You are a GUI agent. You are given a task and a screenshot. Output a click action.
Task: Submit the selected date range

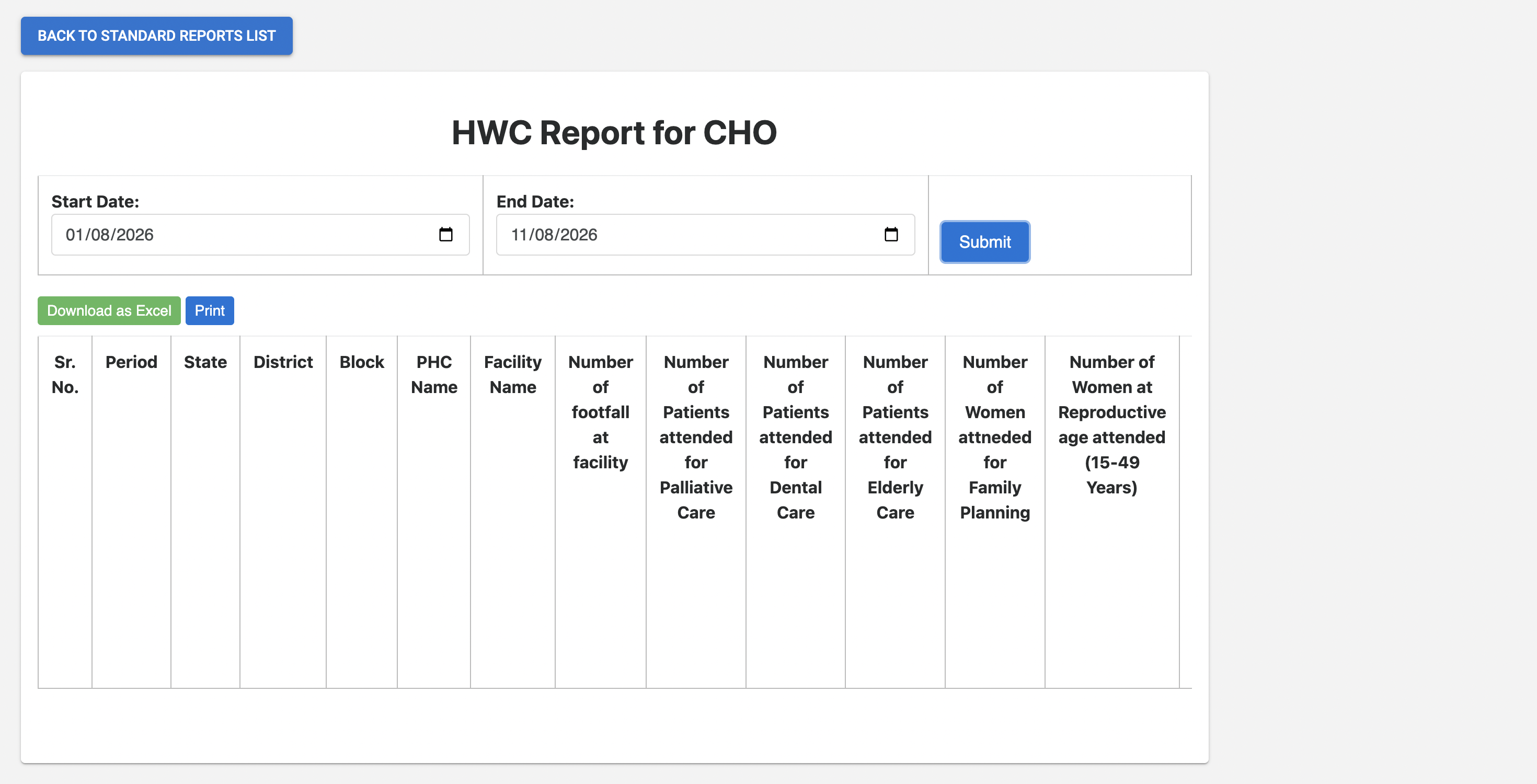[984, 241]
